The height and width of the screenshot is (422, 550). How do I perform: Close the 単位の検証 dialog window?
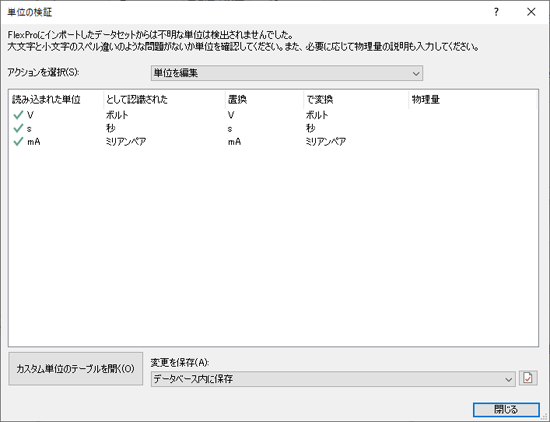point(531,12)
